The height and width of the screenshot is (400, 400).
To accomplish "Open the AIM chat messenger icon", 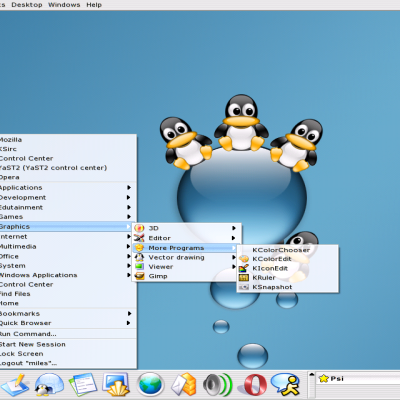I will coord(286,384).
